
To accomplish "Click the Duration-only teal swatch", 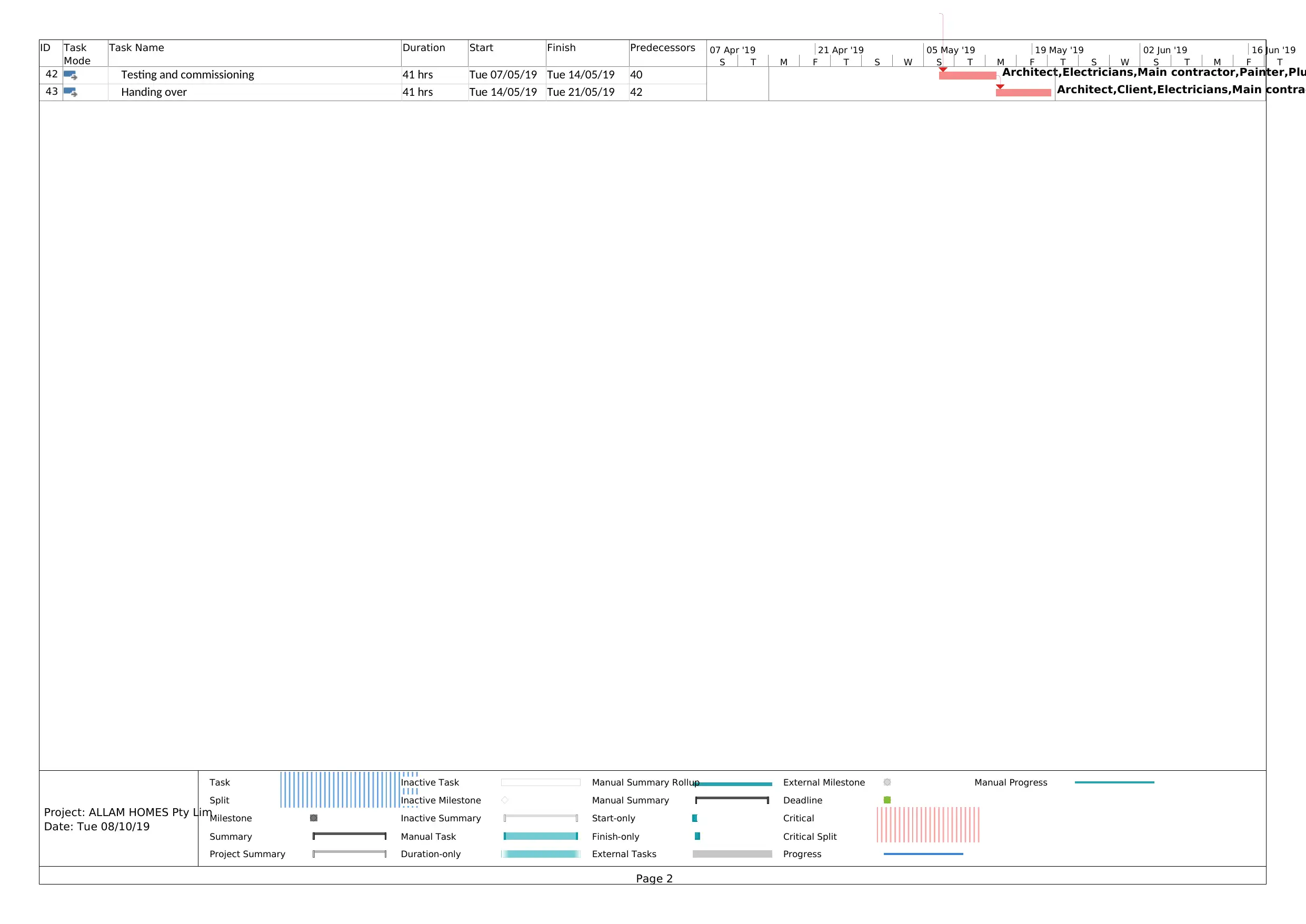I will pyautogui.click(x=541, y=853).
